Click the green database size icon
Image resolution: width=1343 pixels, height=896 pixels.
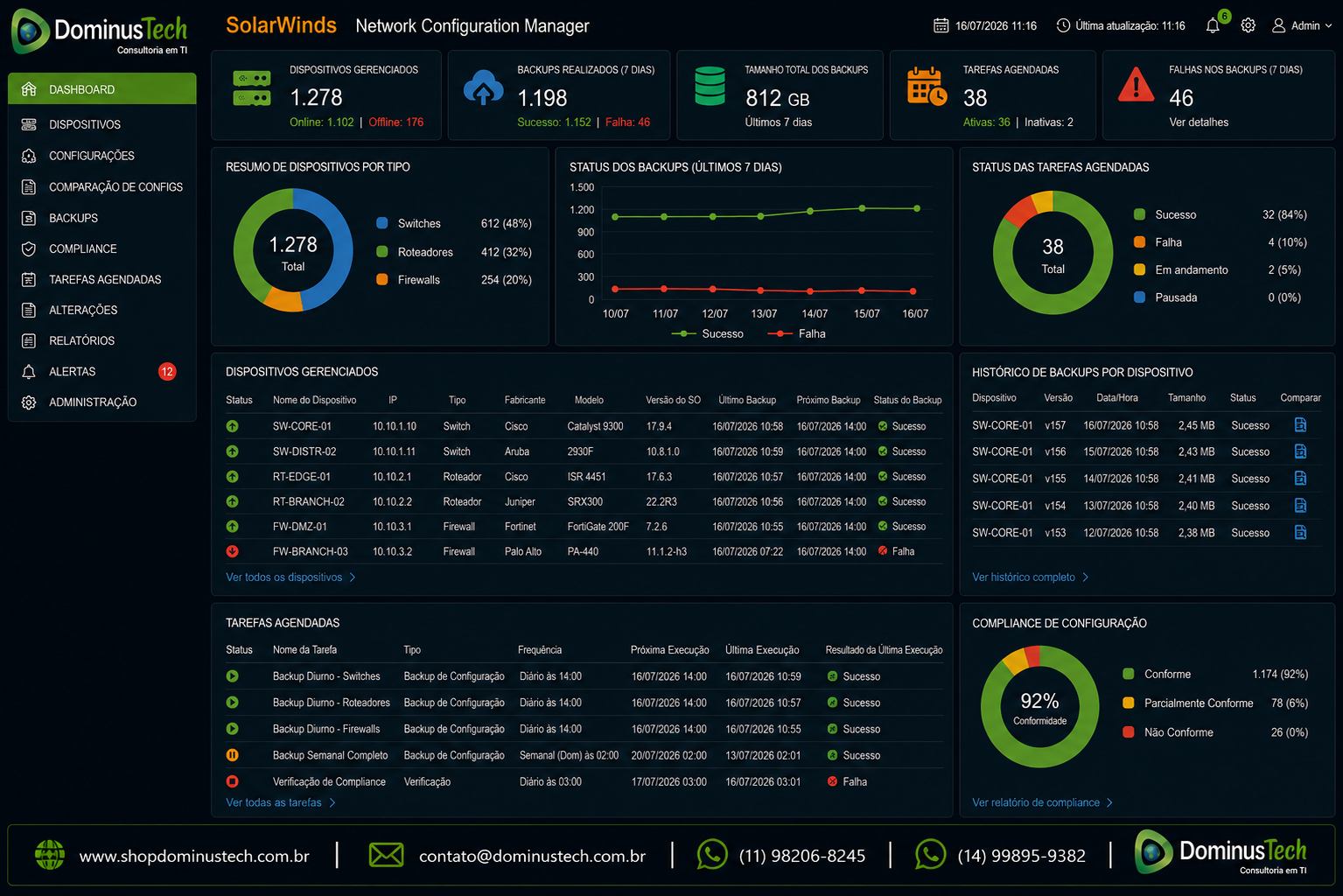(710, 86)
